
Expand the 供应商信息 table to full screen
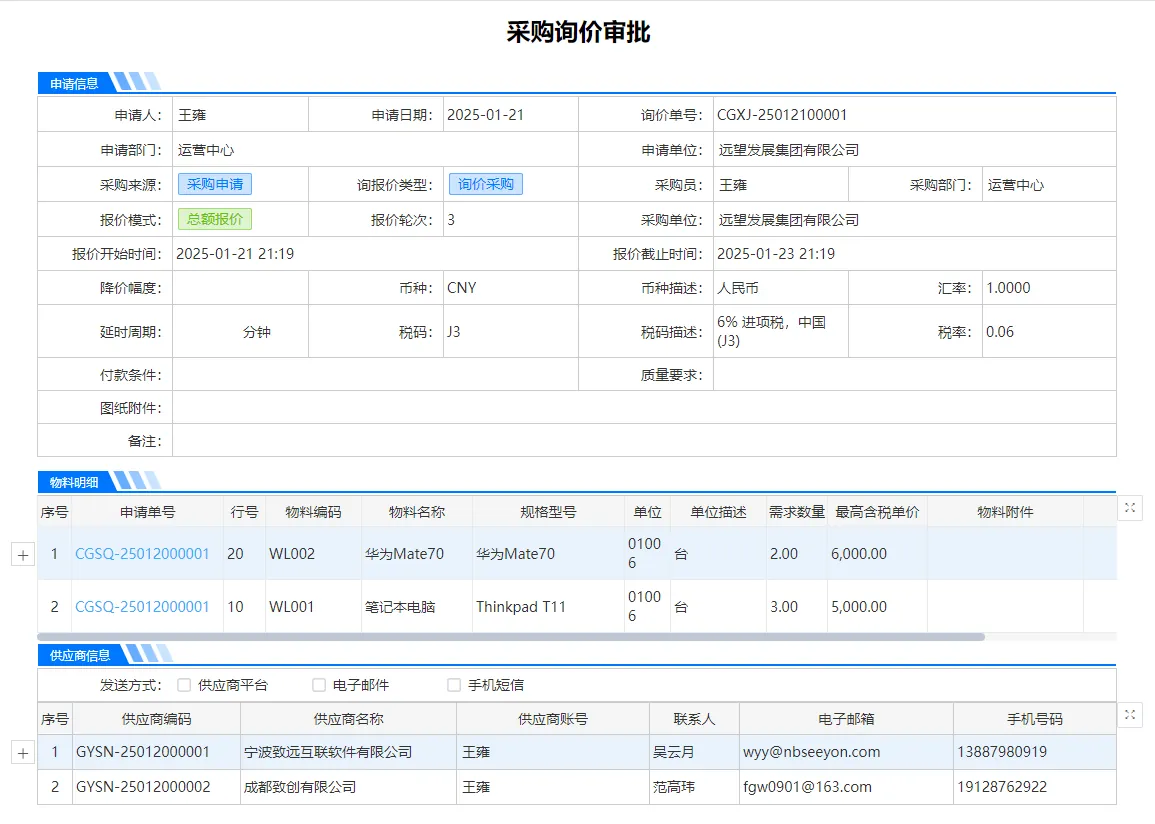[x=1130, y=715]
